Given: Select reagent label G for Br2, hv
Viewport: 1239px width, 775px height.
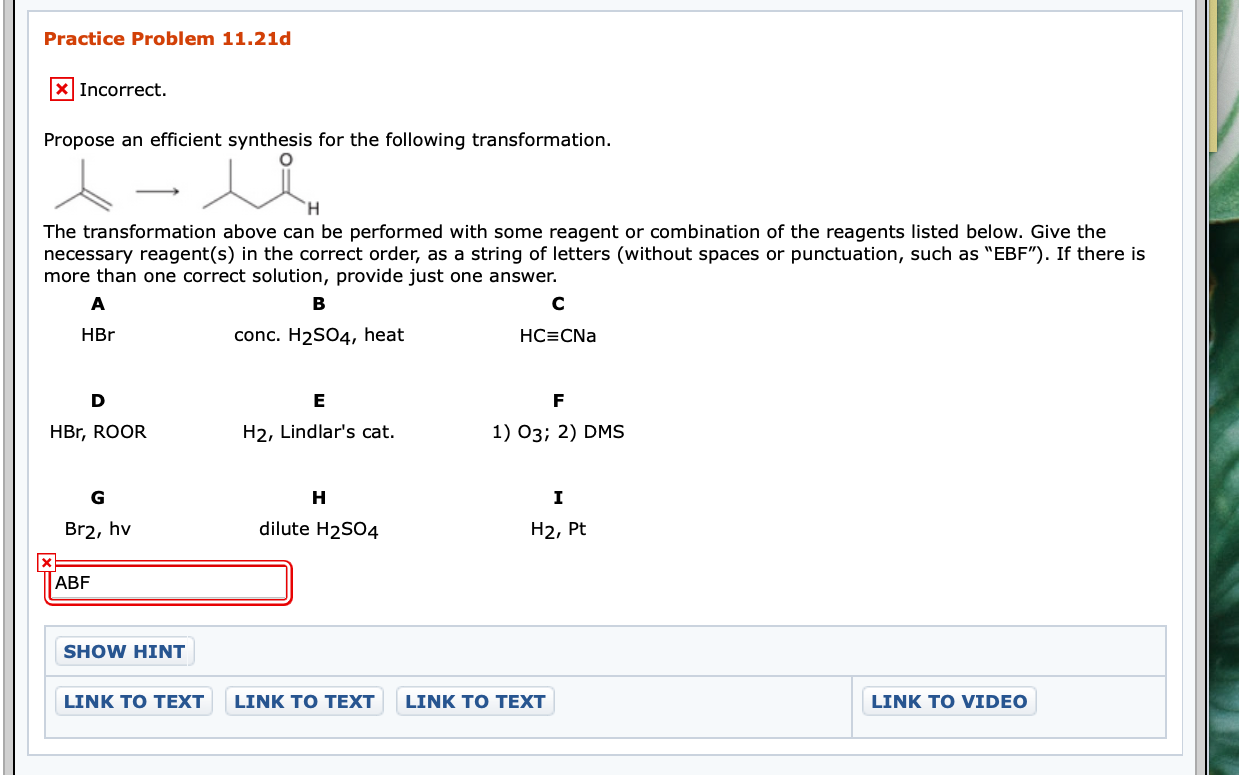Looking at the screenshot, I should (97, 497).
